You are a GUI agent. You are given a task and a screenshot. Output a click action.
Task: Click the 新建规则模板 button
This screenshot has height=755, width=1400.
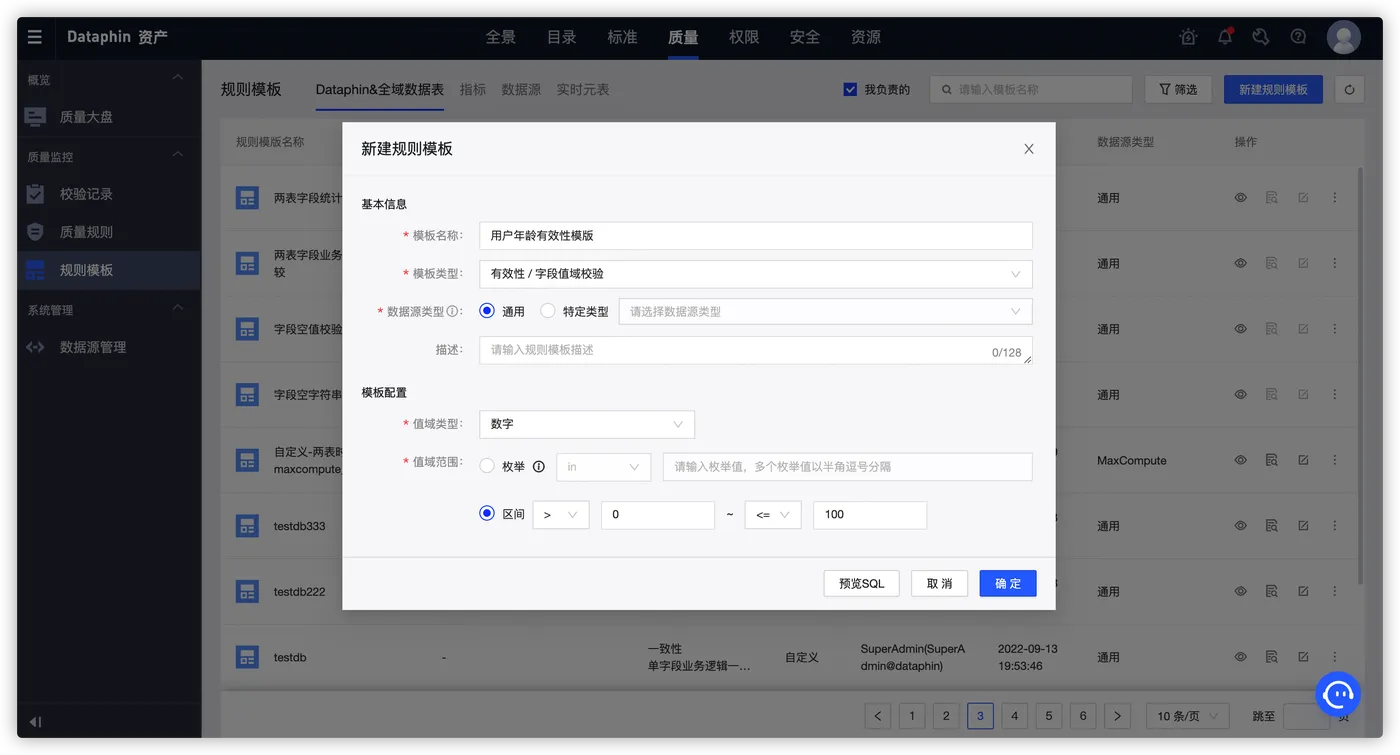pyautogui.click(x=1273, y=90)
